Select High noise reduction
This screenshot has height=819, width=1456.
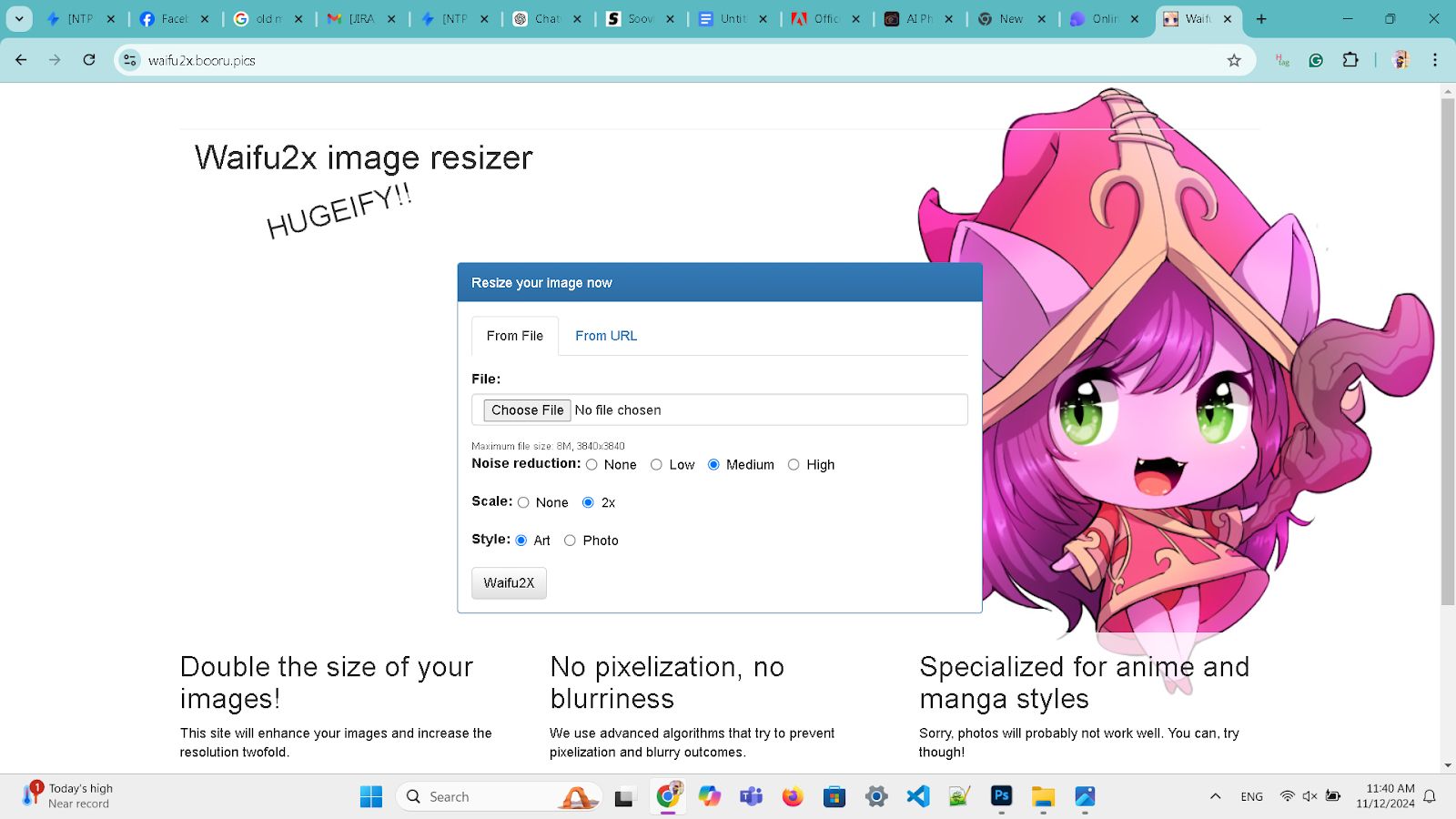point(794,465)
